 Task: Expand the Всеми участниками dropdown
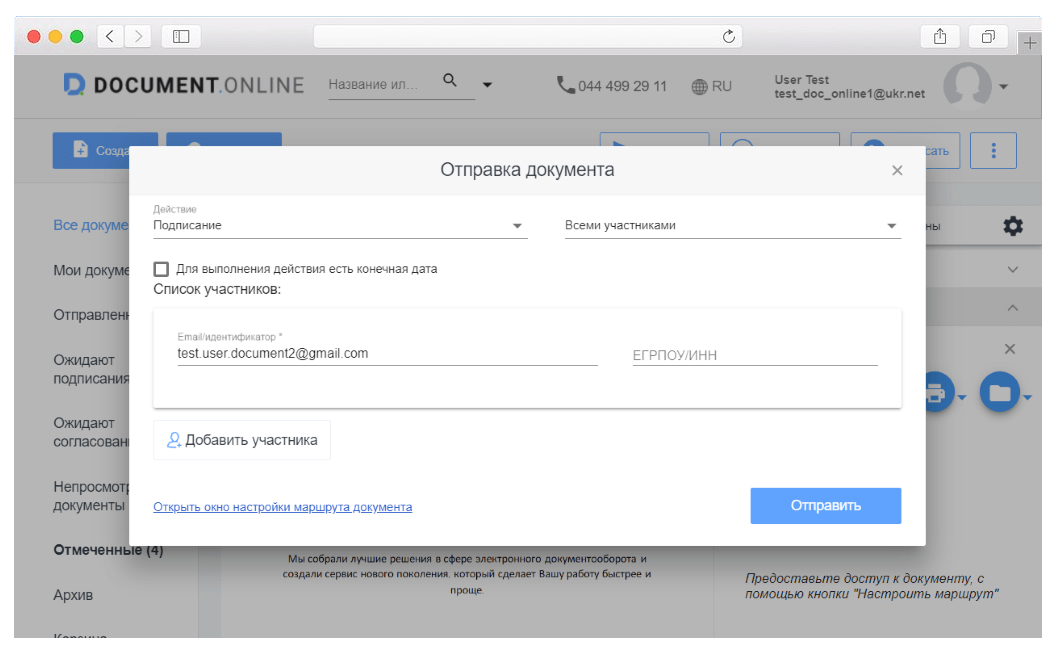pos(732,226)
